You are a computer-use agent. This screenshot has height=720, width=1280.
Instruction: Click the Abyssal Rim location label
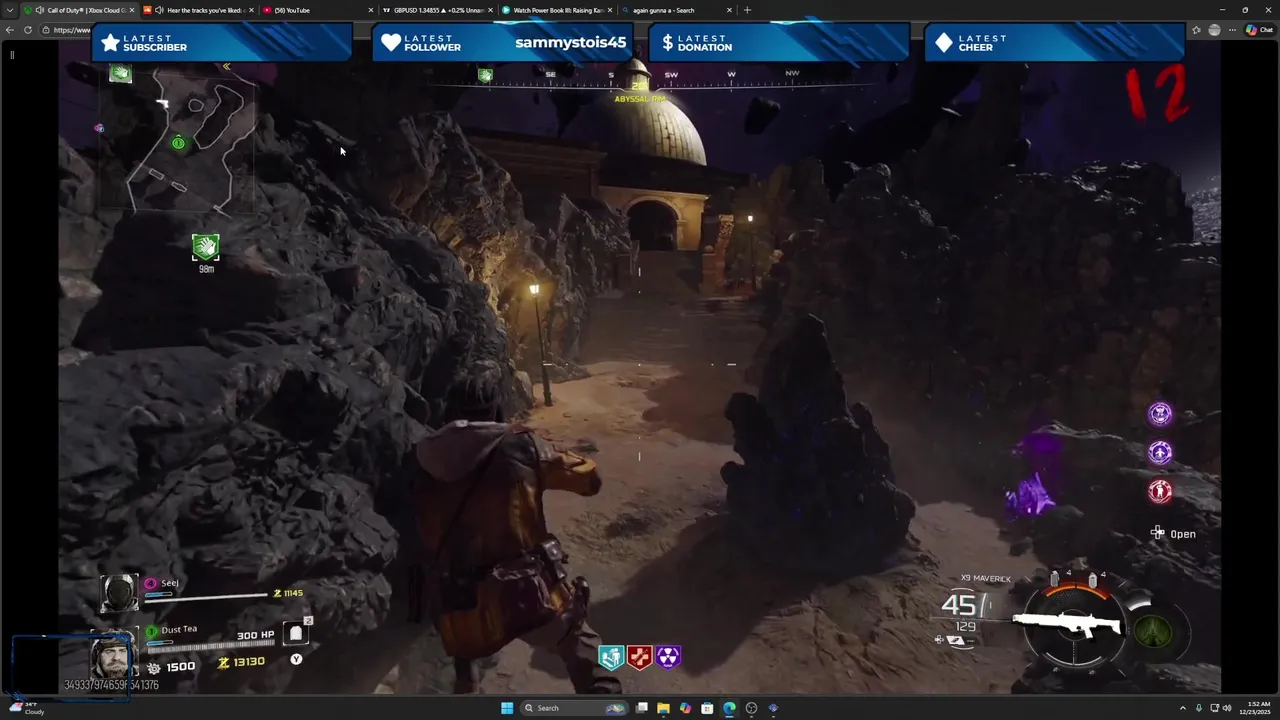tap(640, 99)
